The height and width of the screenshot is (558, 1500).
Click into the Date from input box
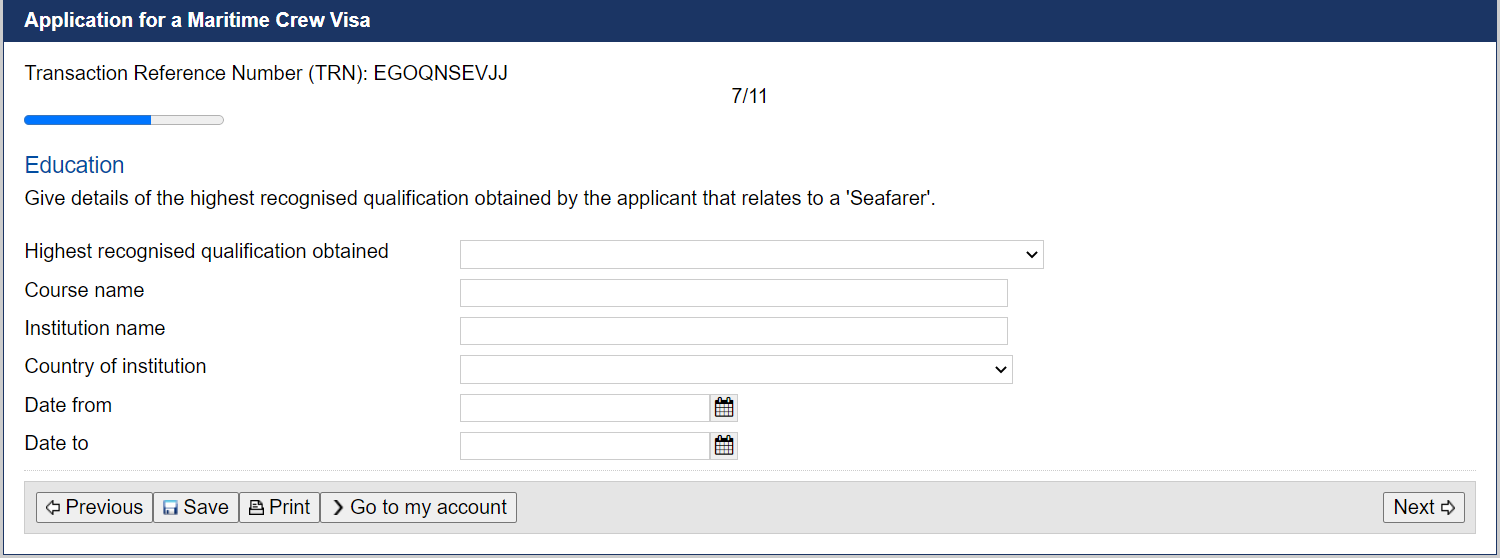pyautogui.click(x=585, y=408)
